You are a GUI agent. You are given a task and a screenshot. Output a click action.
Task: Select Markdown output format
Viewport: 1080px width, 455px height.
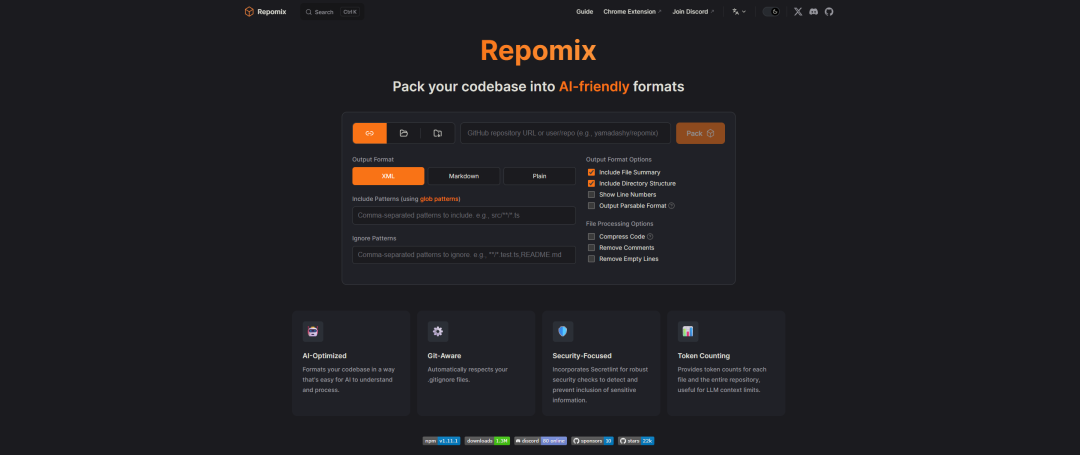(464, 176)
